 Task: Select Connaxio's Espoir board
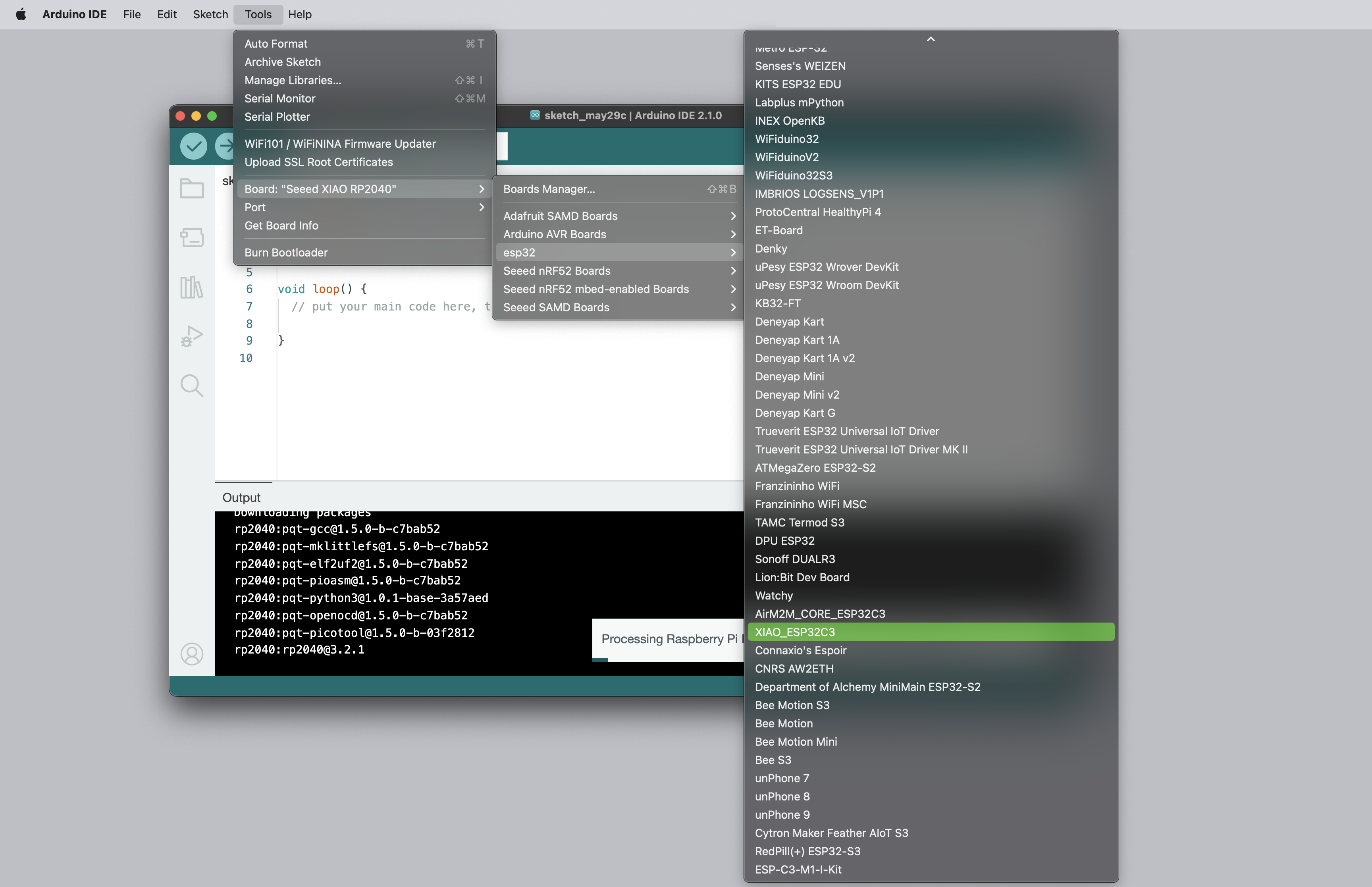[931, 650]
